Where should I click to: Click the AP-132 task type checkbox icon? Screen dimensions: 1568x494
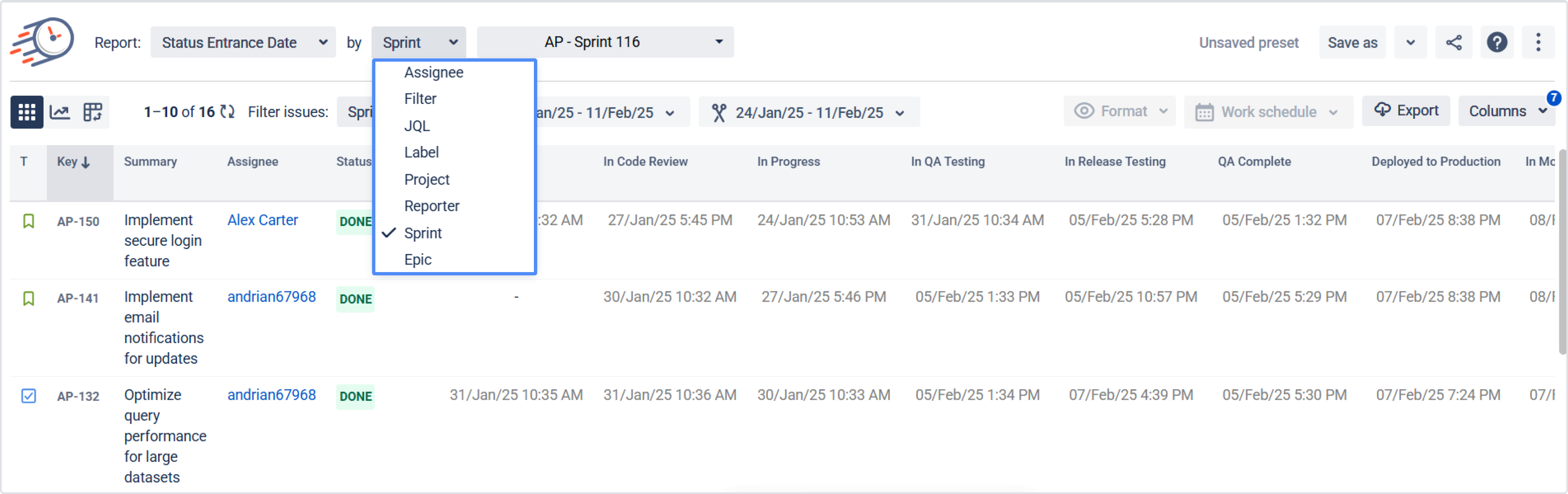pos(29,396)
